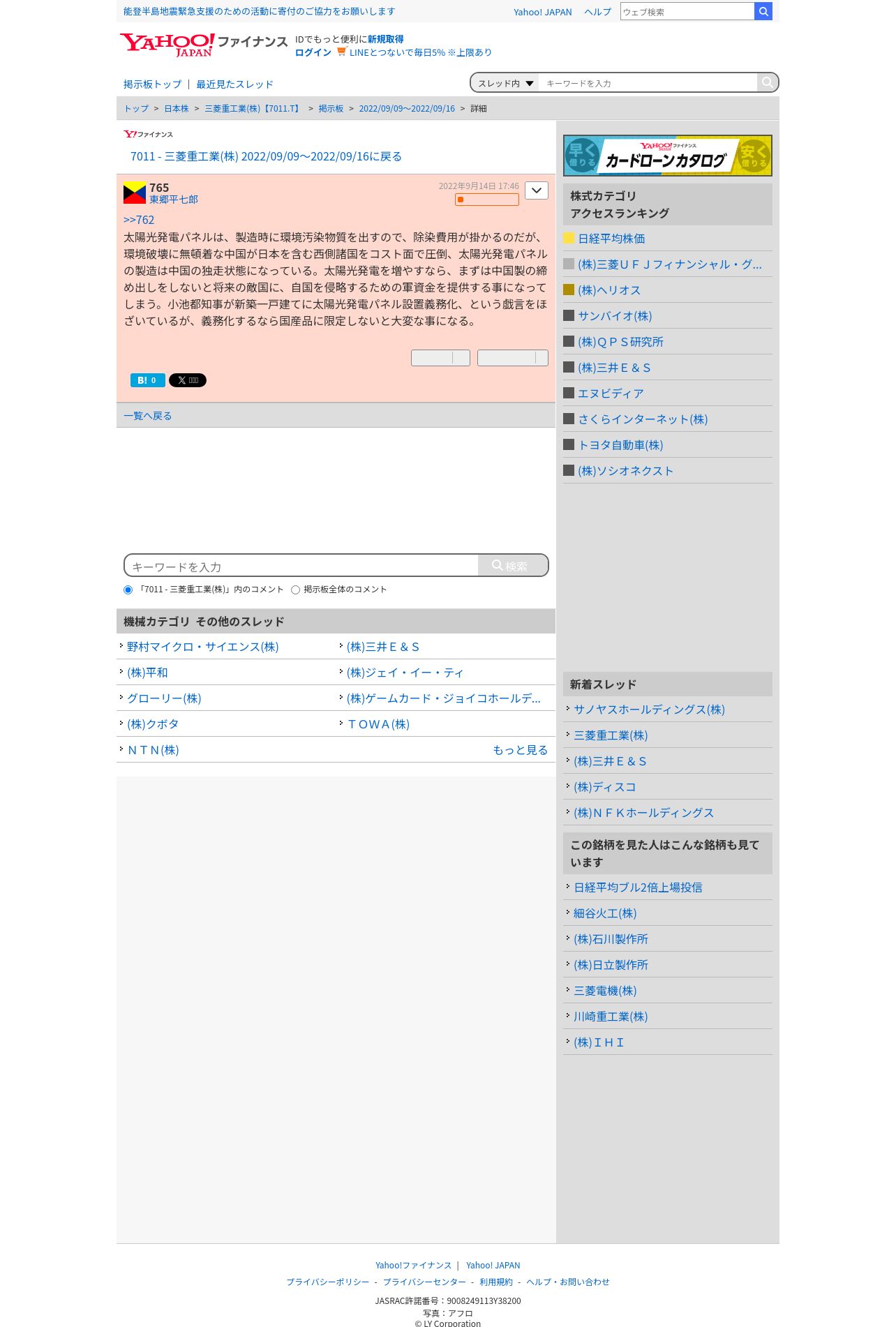Screen dimensions: 896x1327
Task: Open サノヤスホールディングス(株) under 新着スレッド
Action: 649,710
